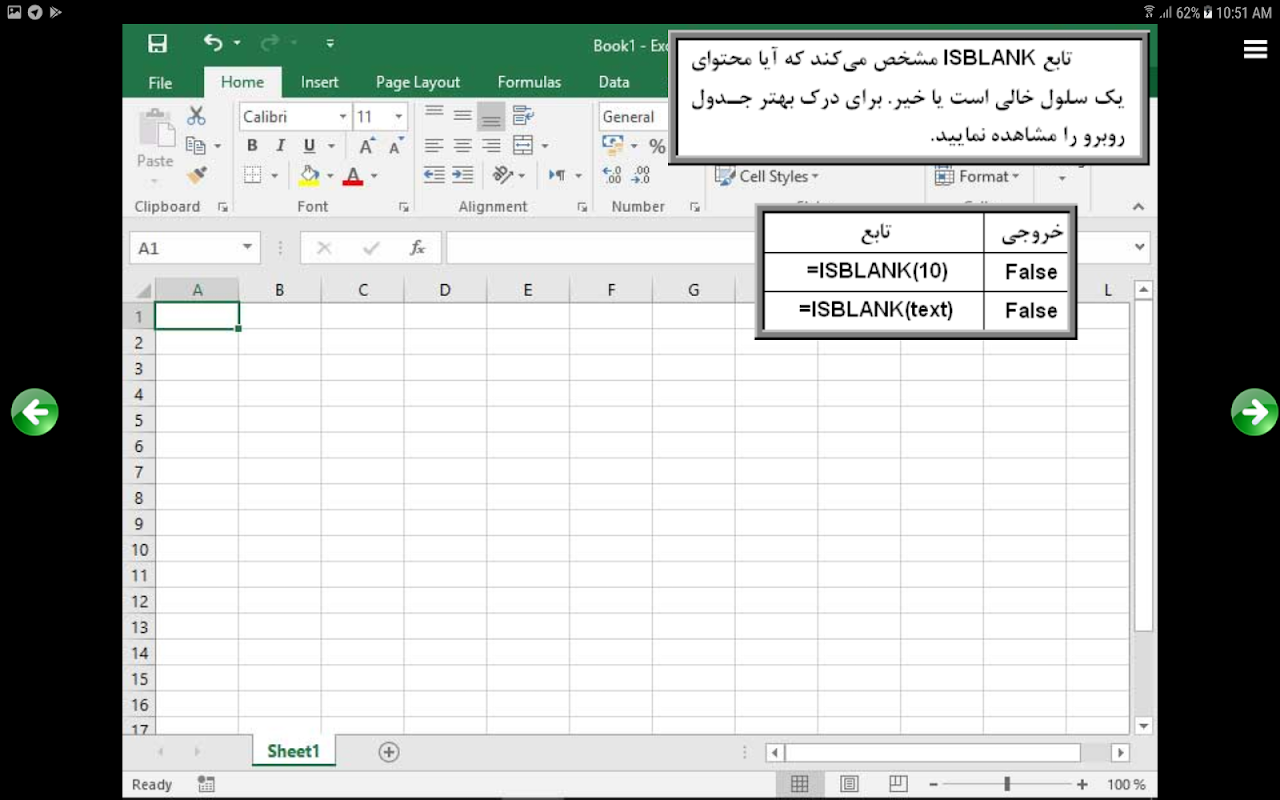Toggle Italic formatting
The width and height of the screenshot is (1280, 800).
pos(281,146)
